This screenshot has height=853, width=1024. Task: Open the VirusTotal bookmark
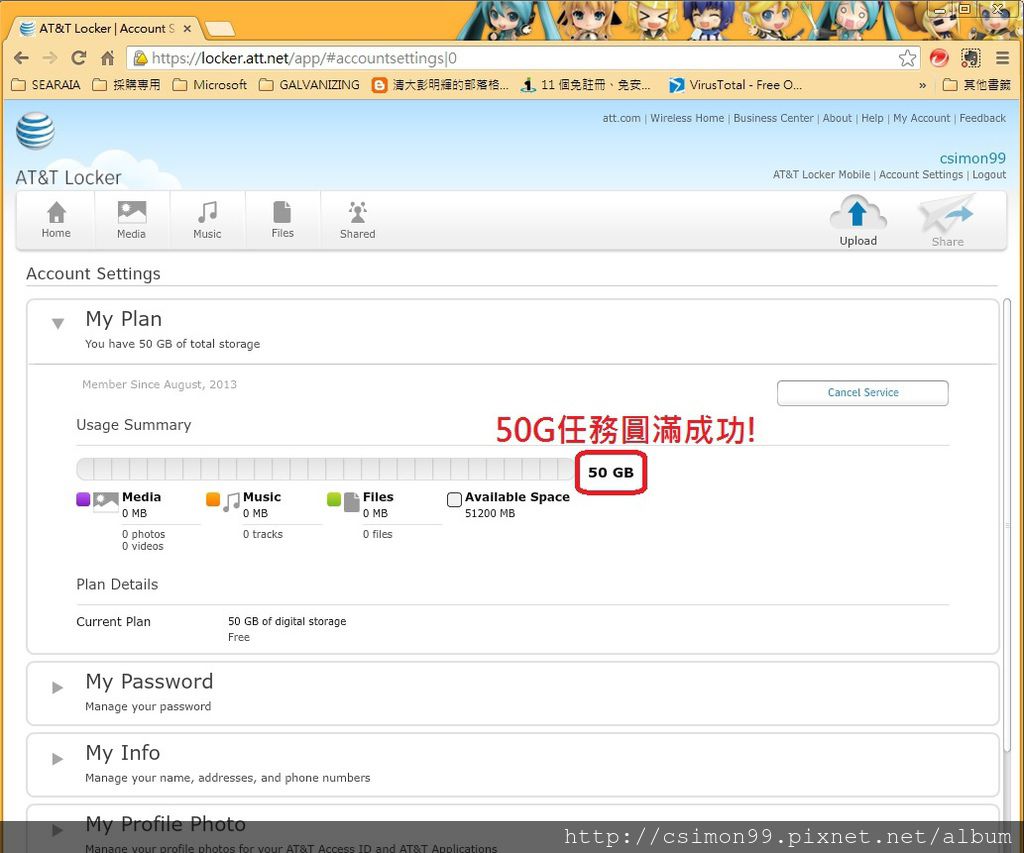pyautogui.click(x=735, y=85)
